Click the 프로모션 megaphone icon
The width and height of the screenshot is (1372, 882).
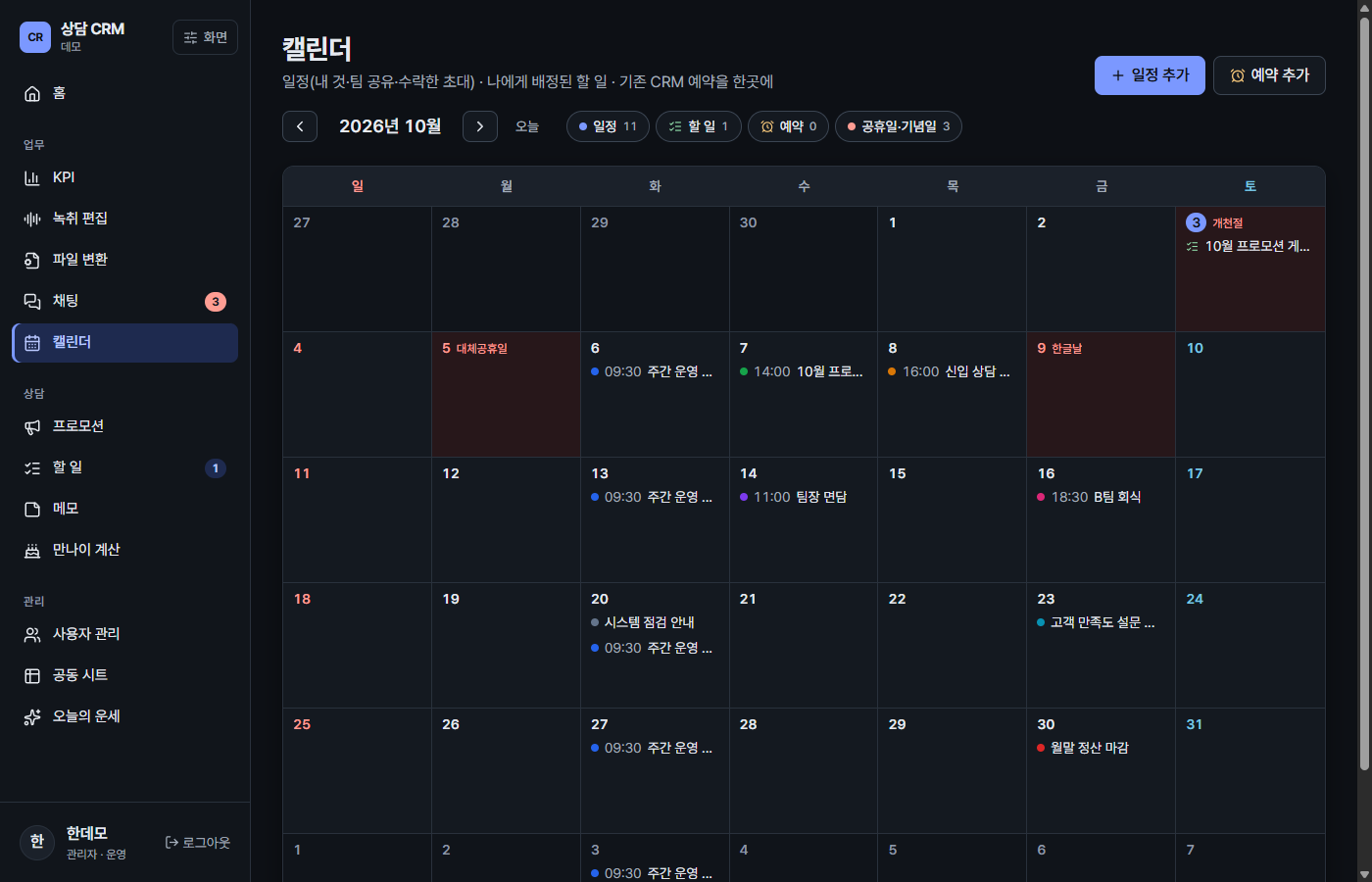32,426
